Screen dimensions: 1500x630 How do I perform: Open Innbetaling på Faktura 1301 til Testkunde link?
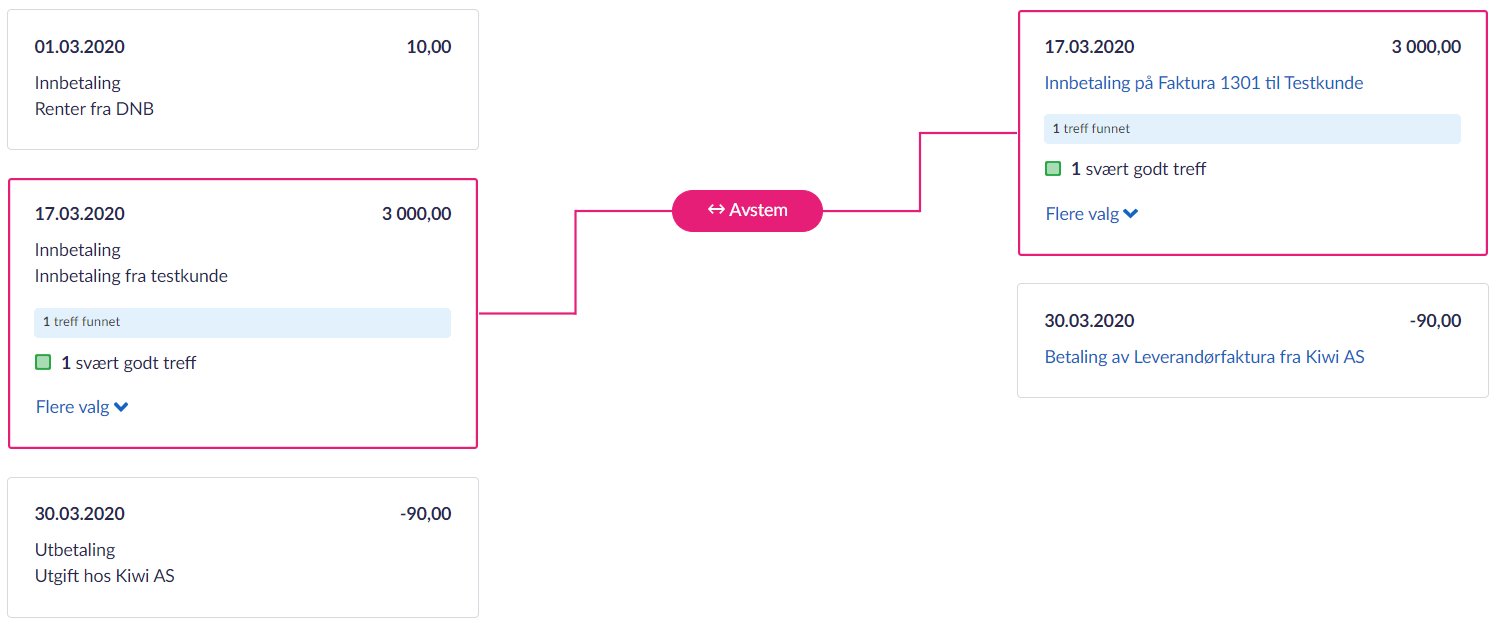coord(1204,83)
